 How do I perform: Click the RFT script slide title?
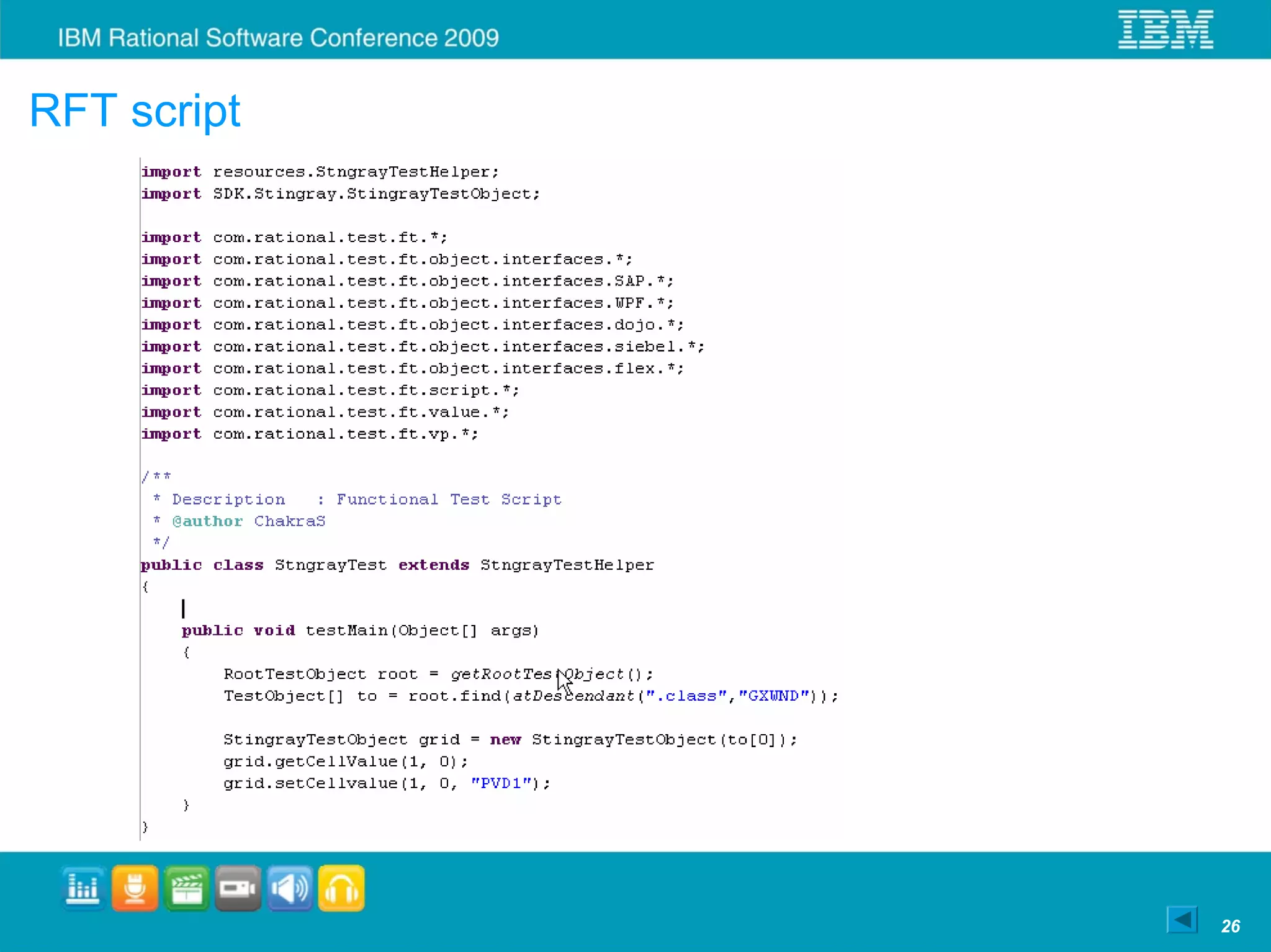tap(135, 111)
